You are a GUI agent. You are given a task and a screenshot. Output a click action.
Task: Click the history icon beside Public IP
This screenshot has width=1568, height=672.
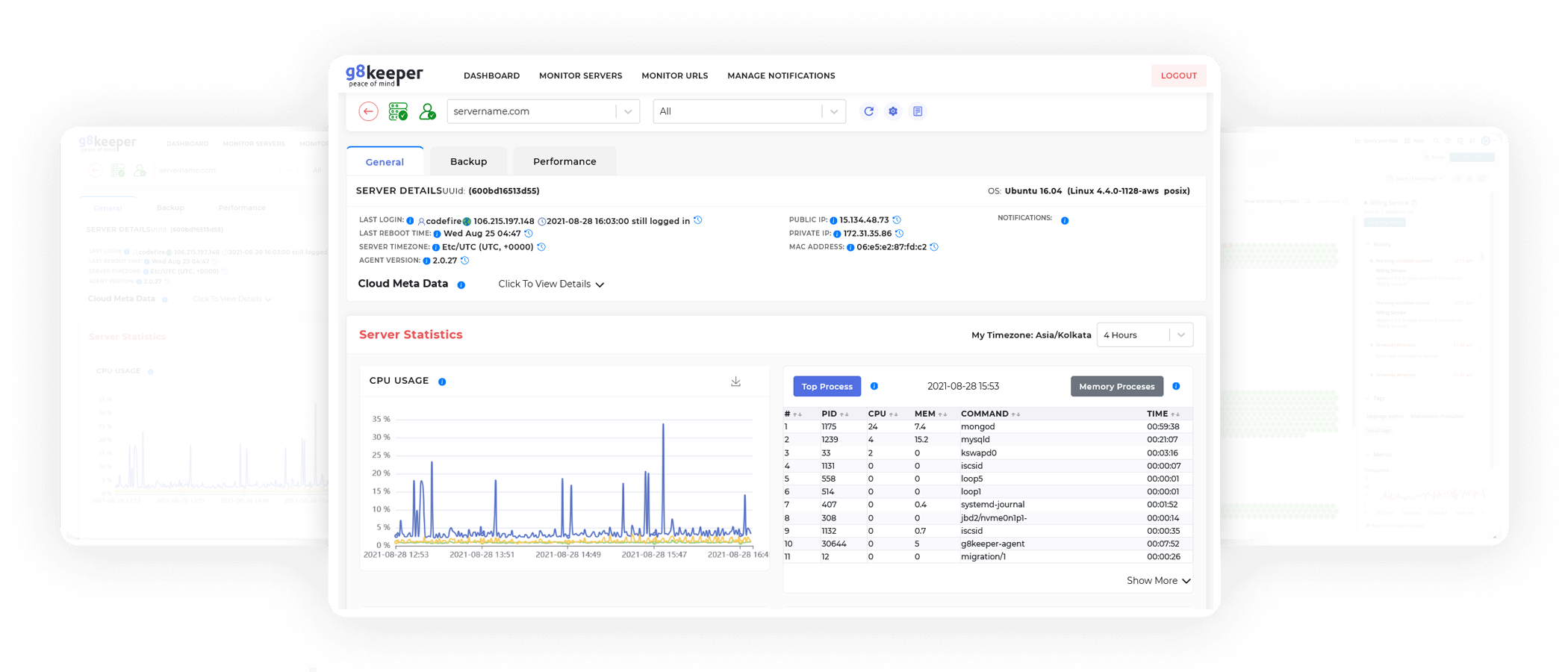[x=897, y=220]
